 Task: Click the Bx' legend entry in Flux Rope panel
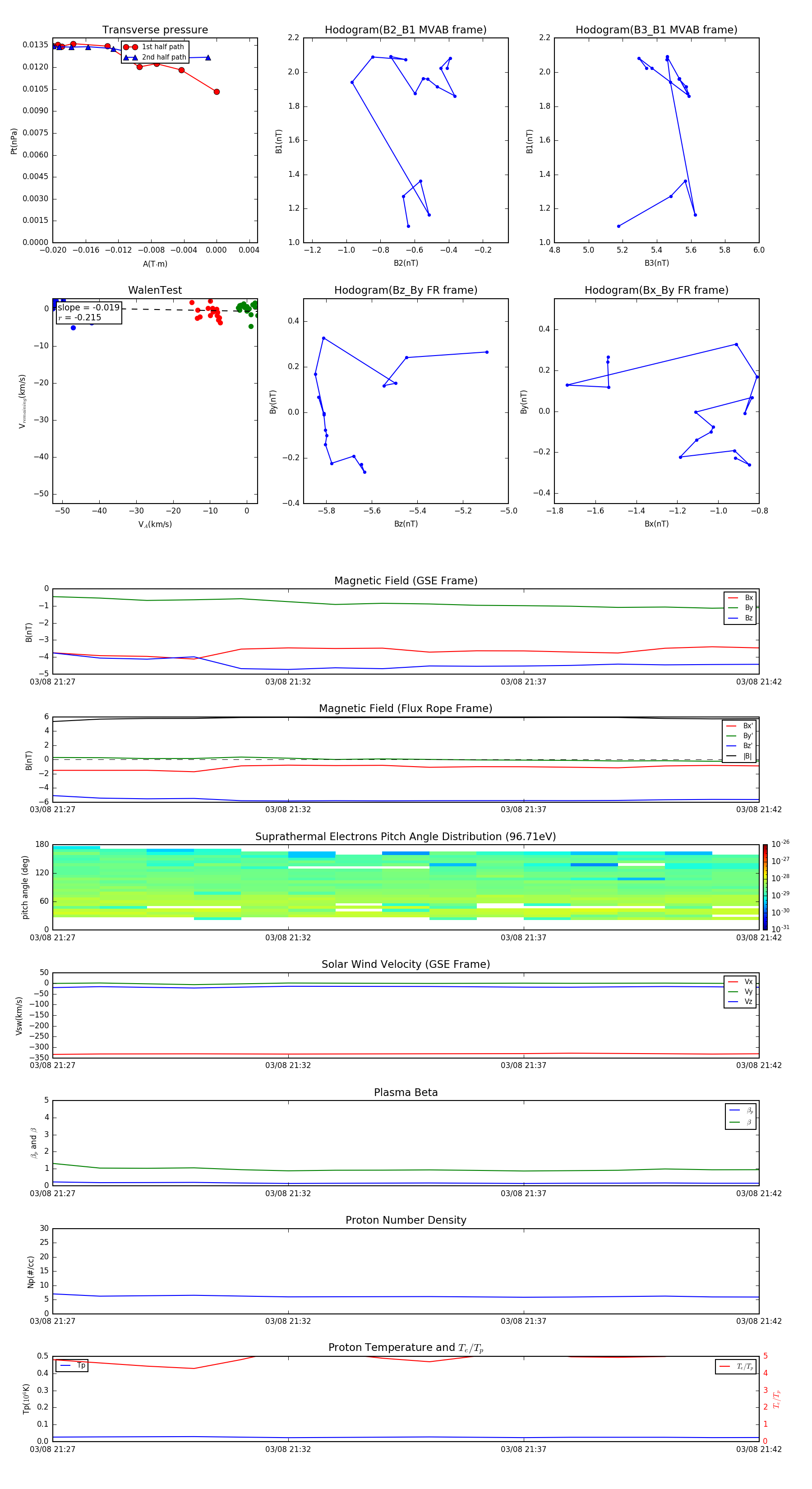tap(739, 726)
